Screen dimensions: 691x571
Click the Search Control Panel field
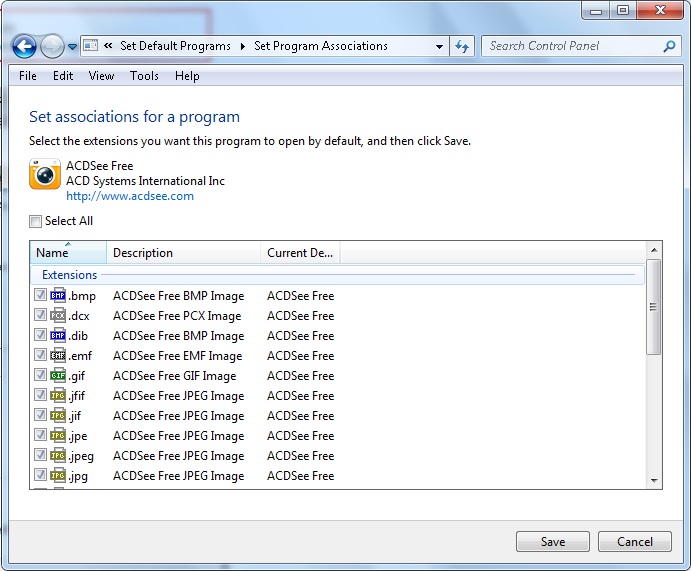pyautogui.click(x=572, y=46)
